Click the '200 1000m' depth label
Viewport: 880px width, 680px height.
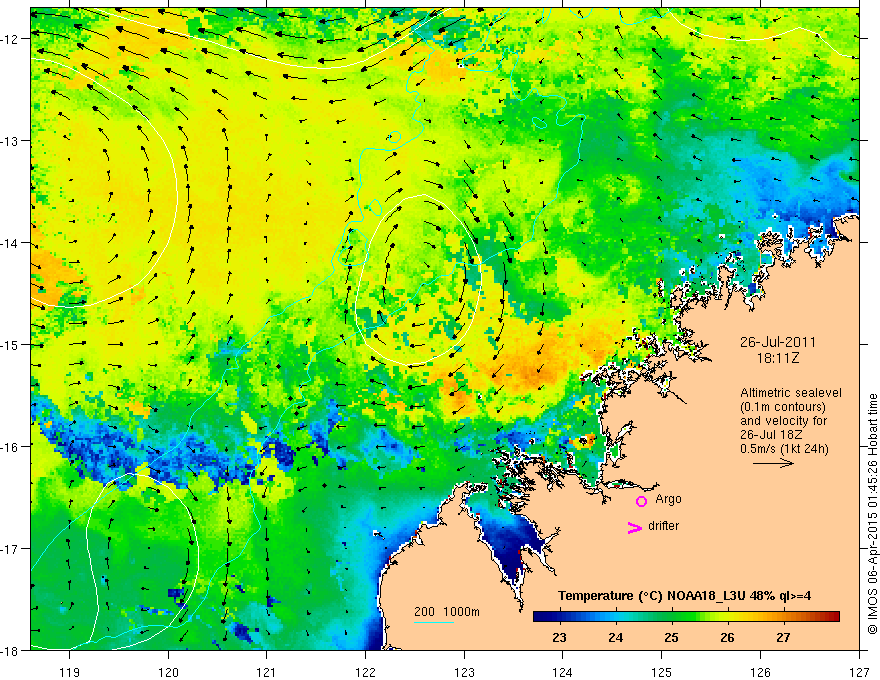pos(447,612)
